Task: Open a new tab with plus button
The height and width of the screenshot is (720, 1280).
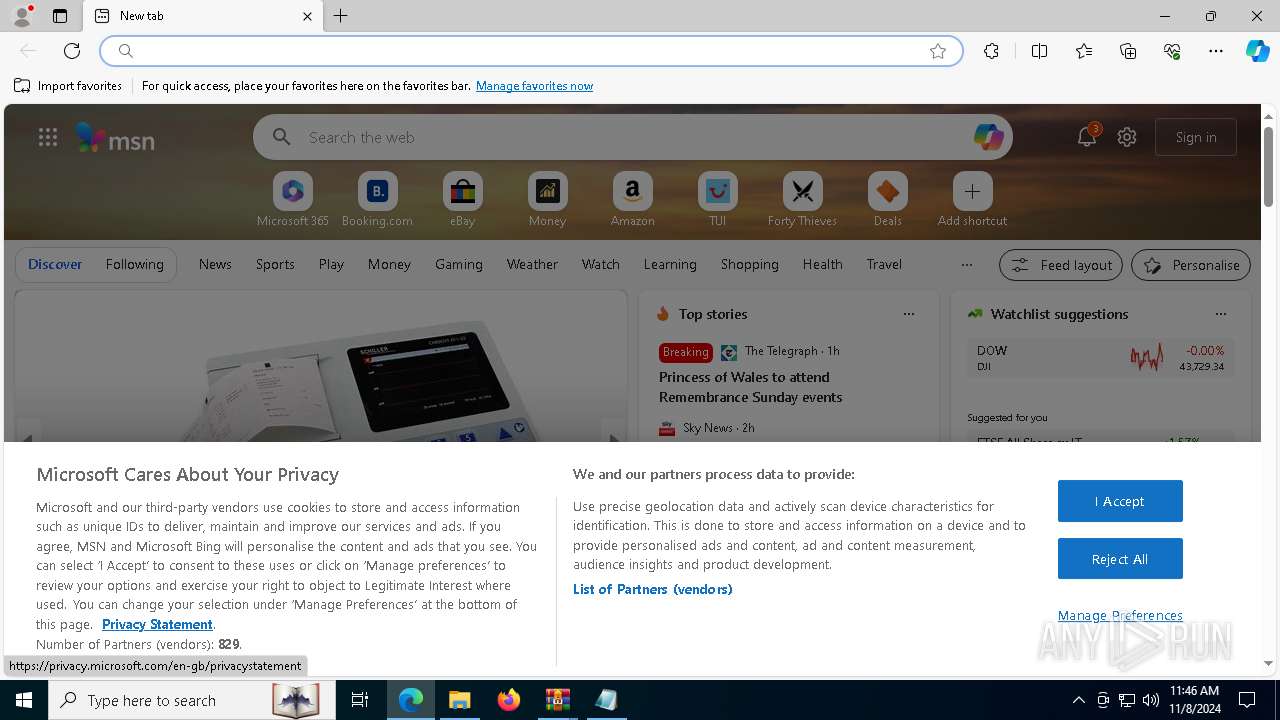Action: tap(341, 16)
